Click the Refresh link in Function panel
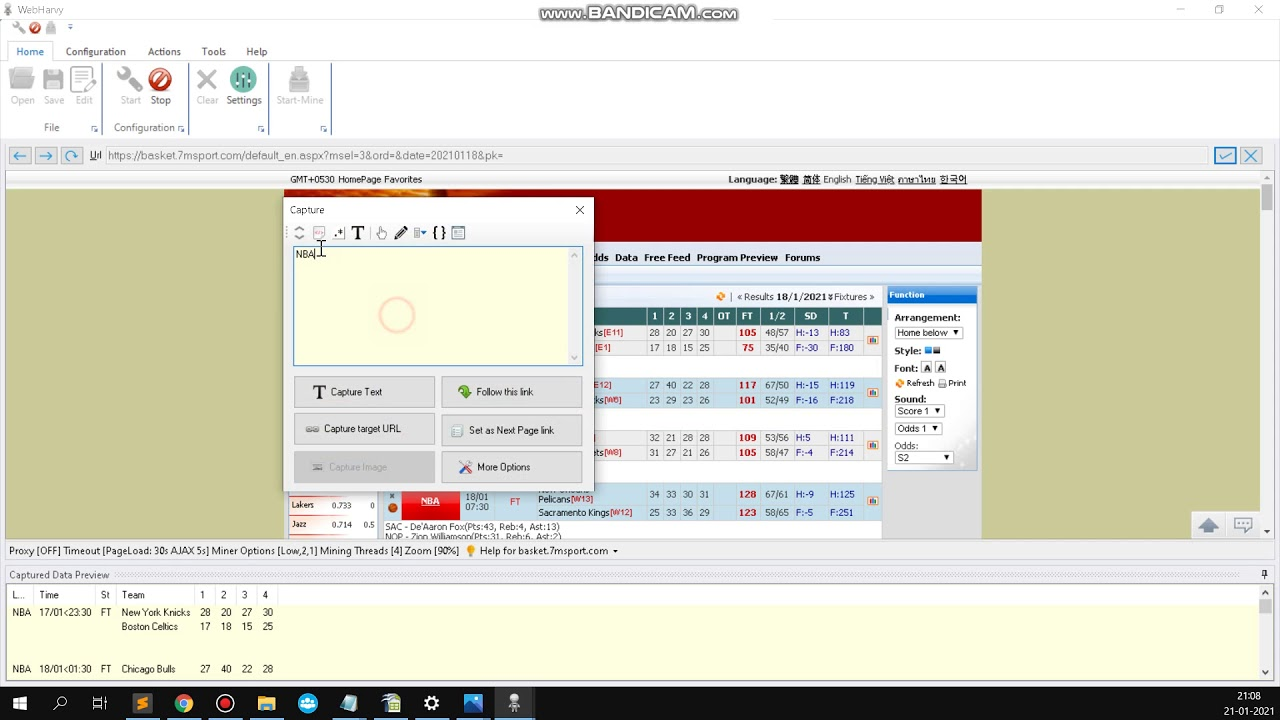1280x720 pixels. coord(915,383)
